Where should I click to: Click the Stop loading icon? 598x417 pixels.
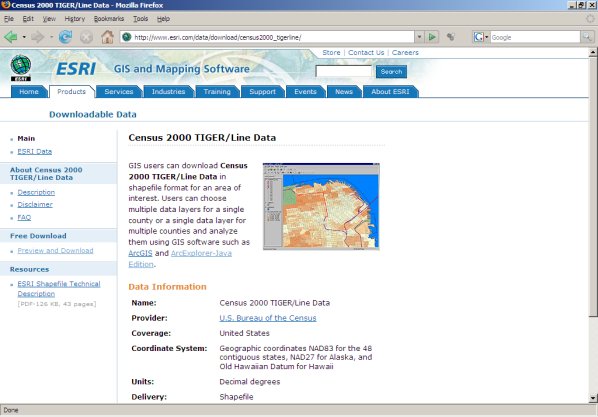tap(87, 37)
